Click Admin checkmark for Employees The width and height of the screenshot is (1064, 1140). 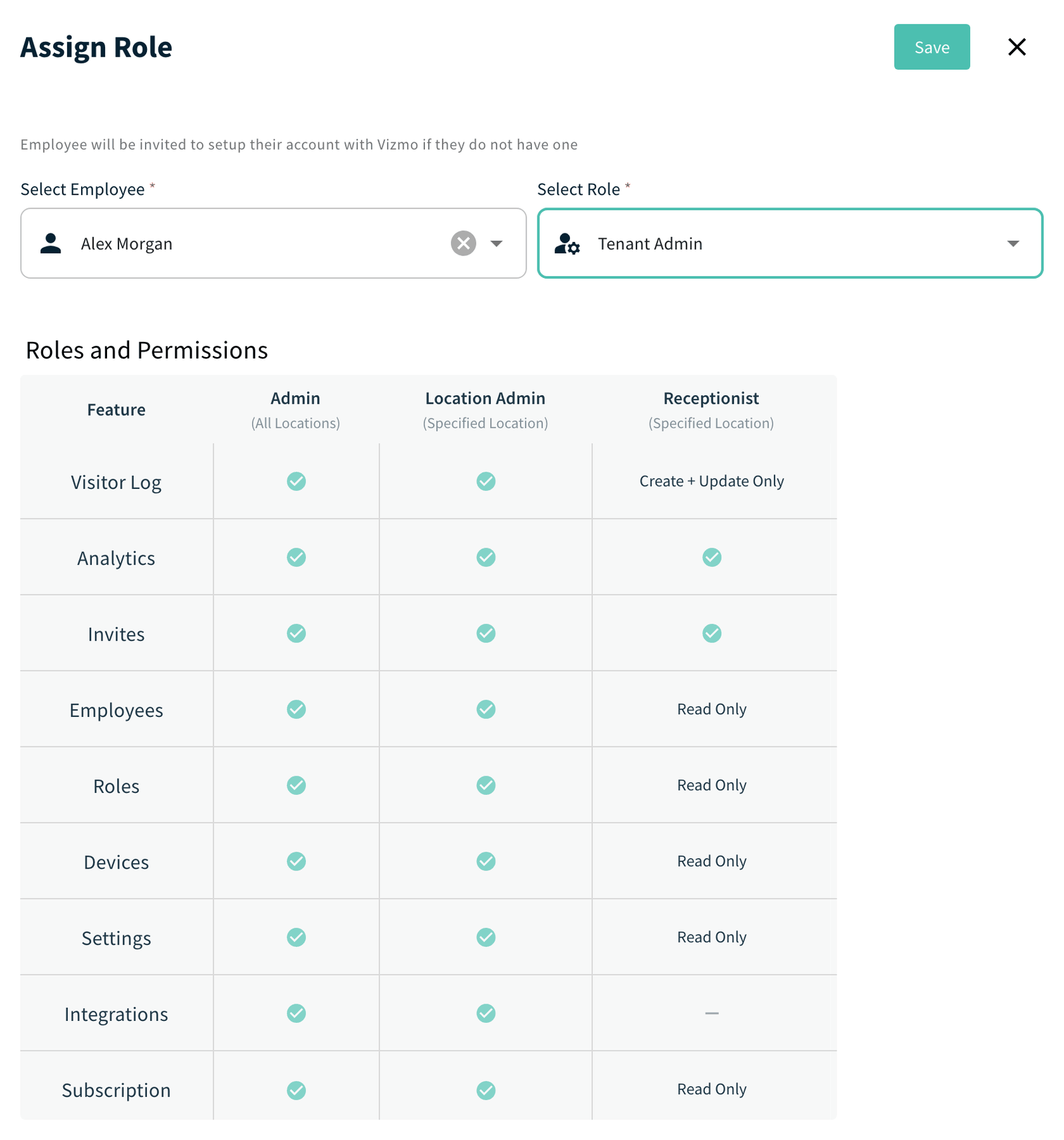(296, 709)
